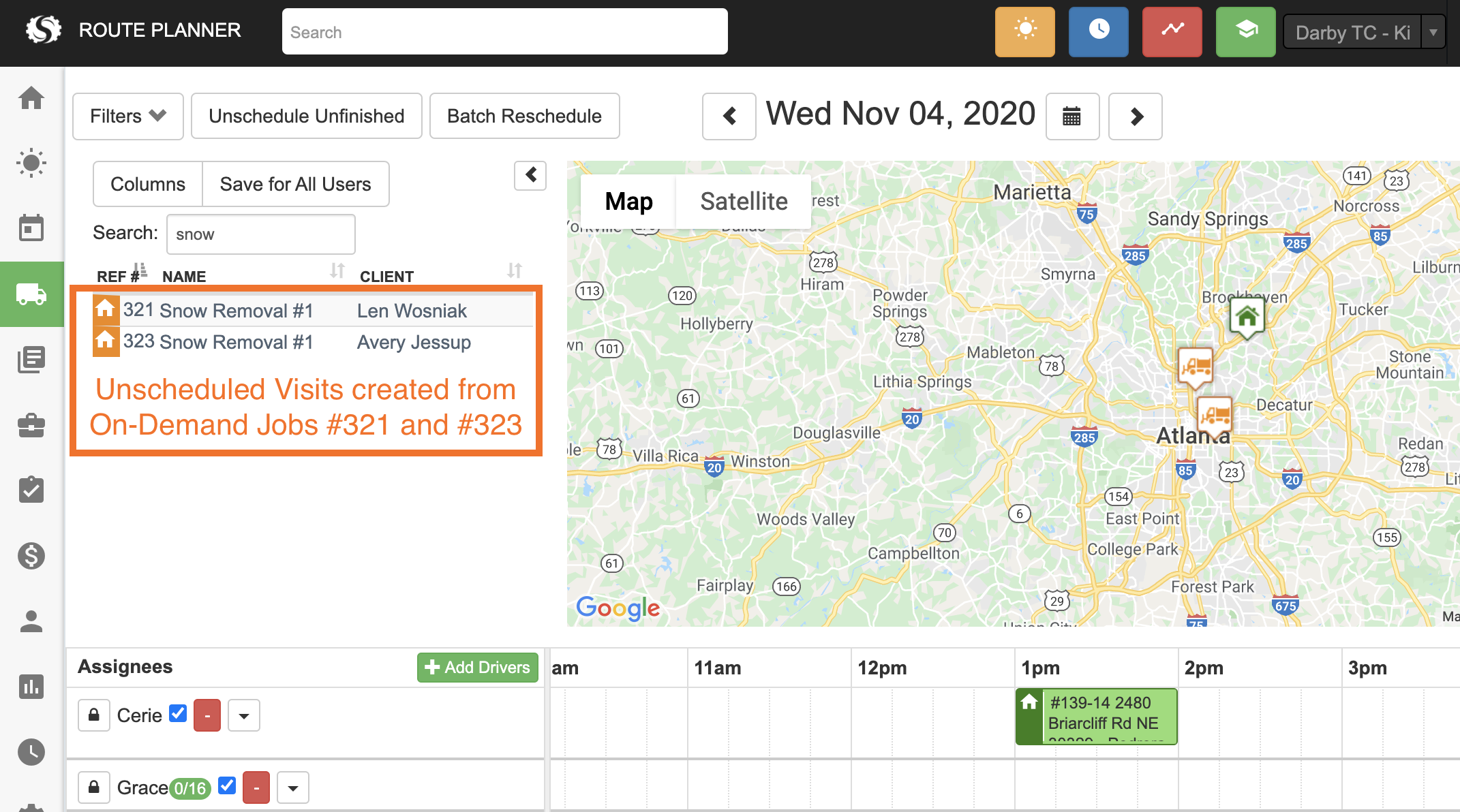Open the blue clock button
This screenshot has height=812, width=1460.
tap(1098, 31)
